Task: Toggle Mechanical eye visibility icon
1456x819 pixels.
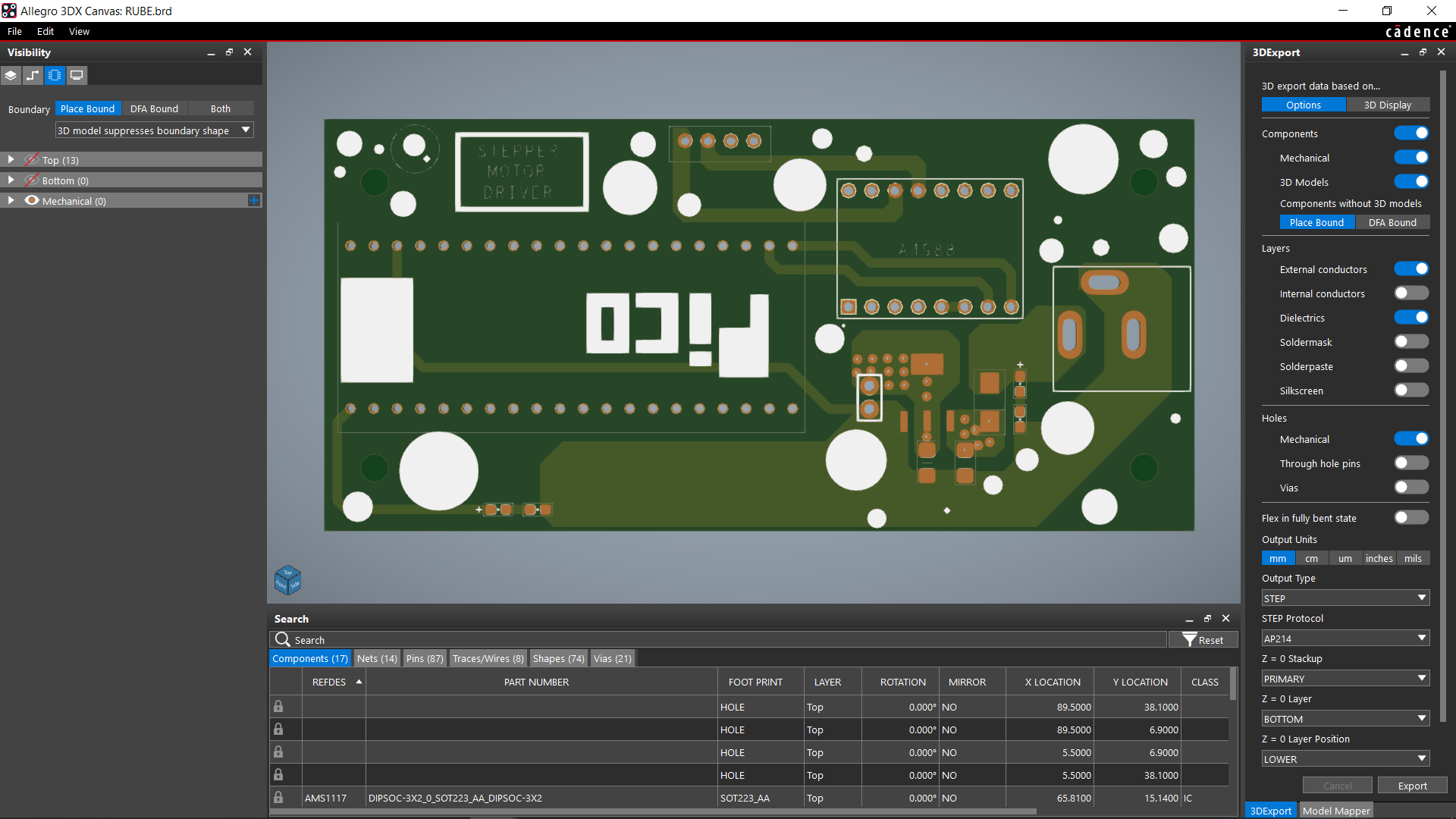Action: coord(32,201)
